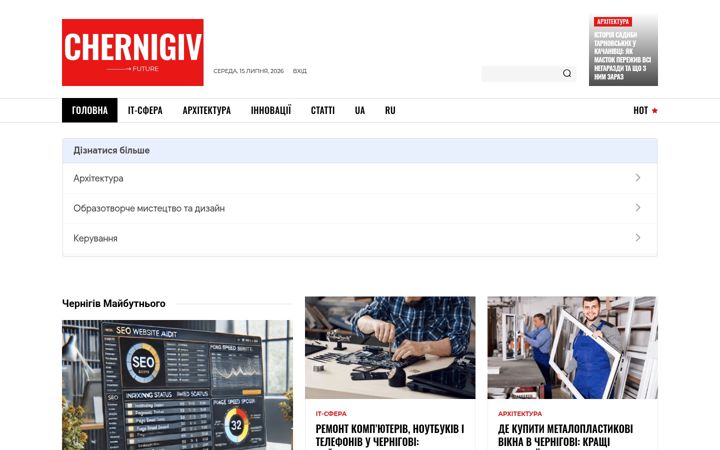Viewport: 720px width, 450px height.
Task: Switch language to UA
Action: 360,110
